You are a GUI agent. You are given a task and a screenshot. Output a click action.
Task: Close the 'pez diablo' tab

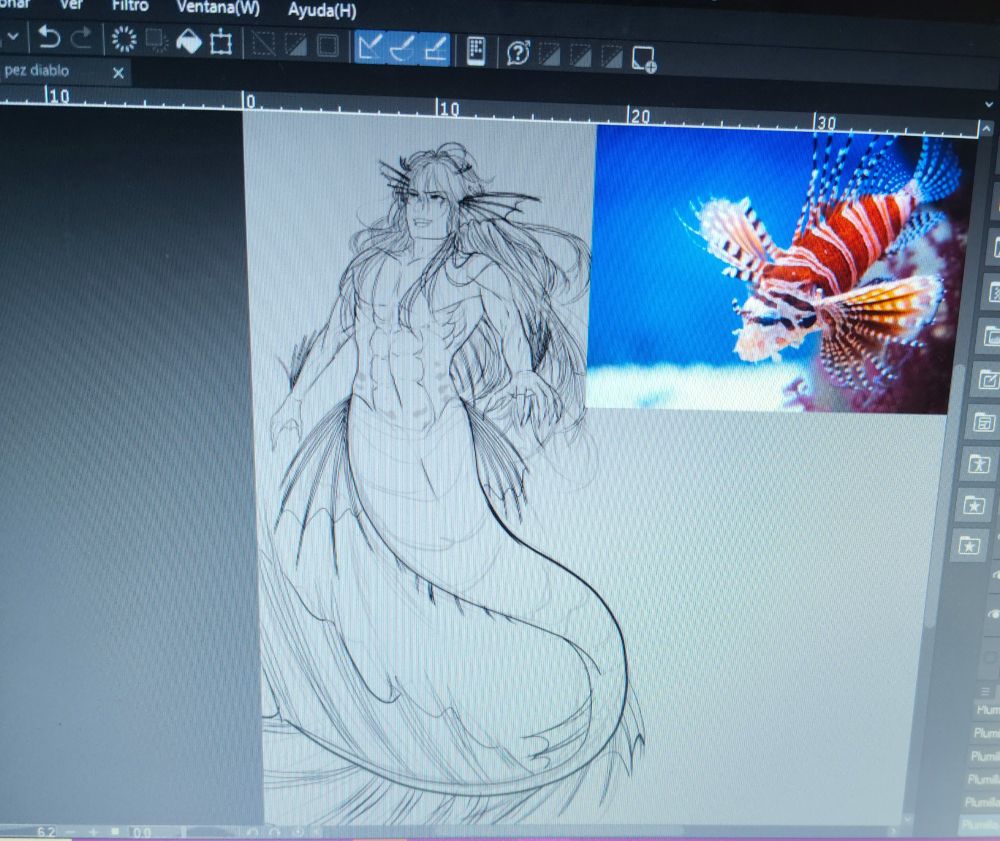[x=118, y=73]
